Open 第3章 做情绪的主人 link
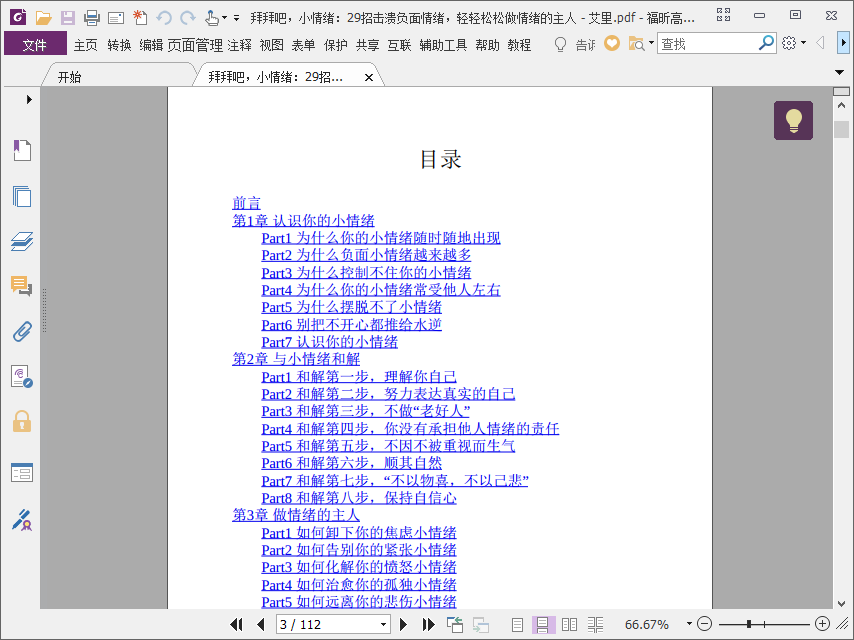The height and width of the screenshot is (640, 854). pos(296,515)
